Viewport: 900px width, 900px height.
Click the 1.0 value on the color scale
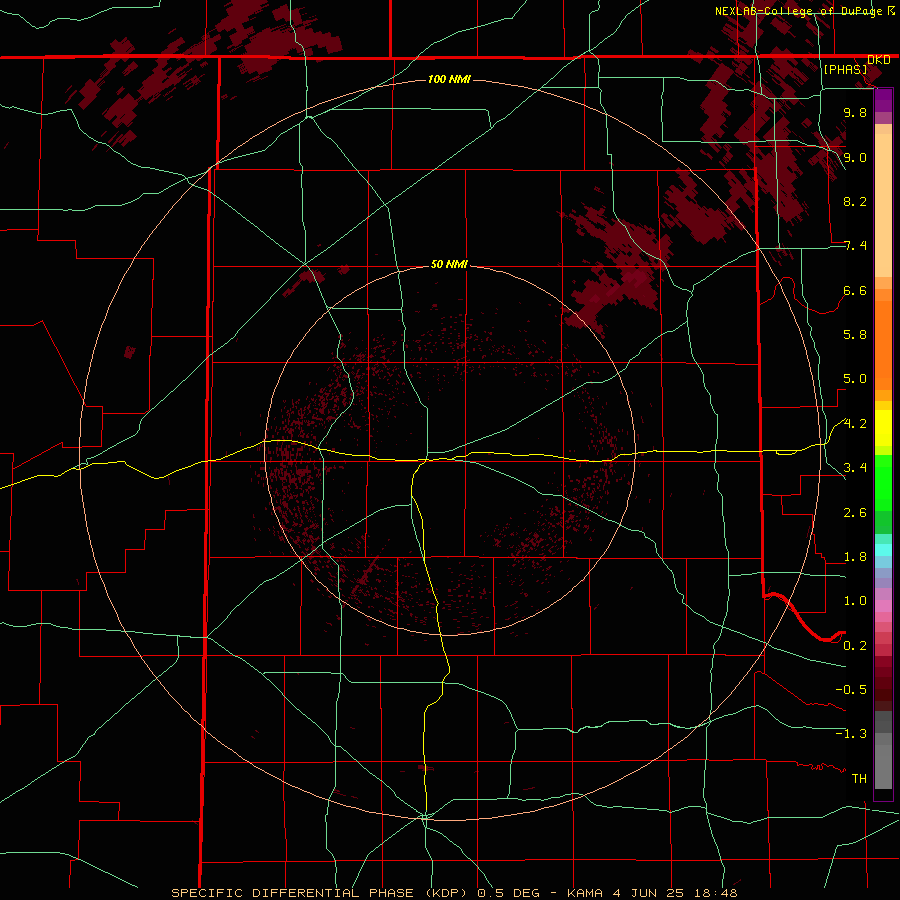[x=855, y=601]
